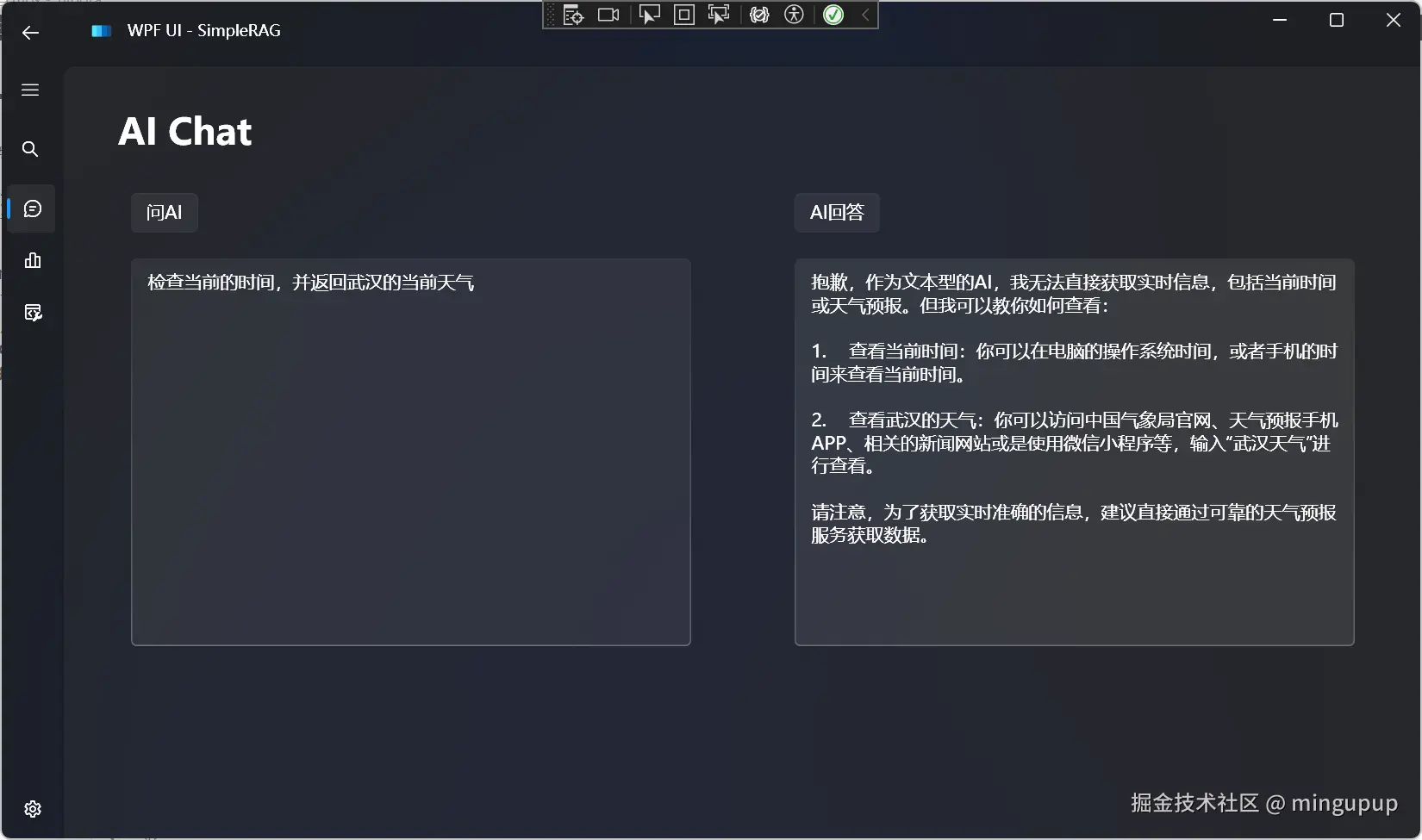Screen dimensions: 1422x840
Task: Select the search icon in the sidebar
Action: pyautogui.click(x=30, y=149)
